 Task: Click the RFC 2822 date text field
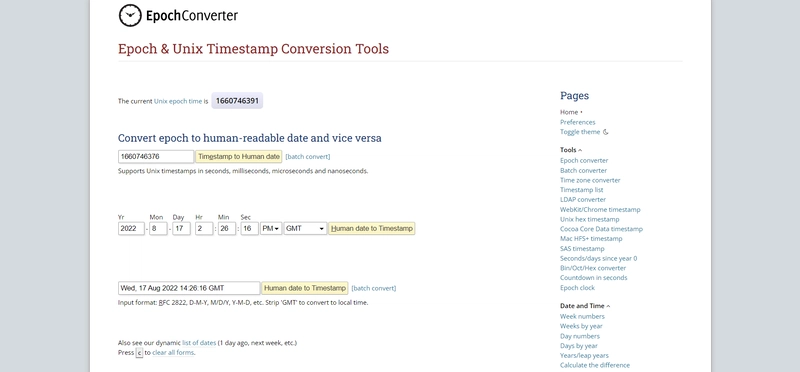pyautogui.click(x=189, y=288)
